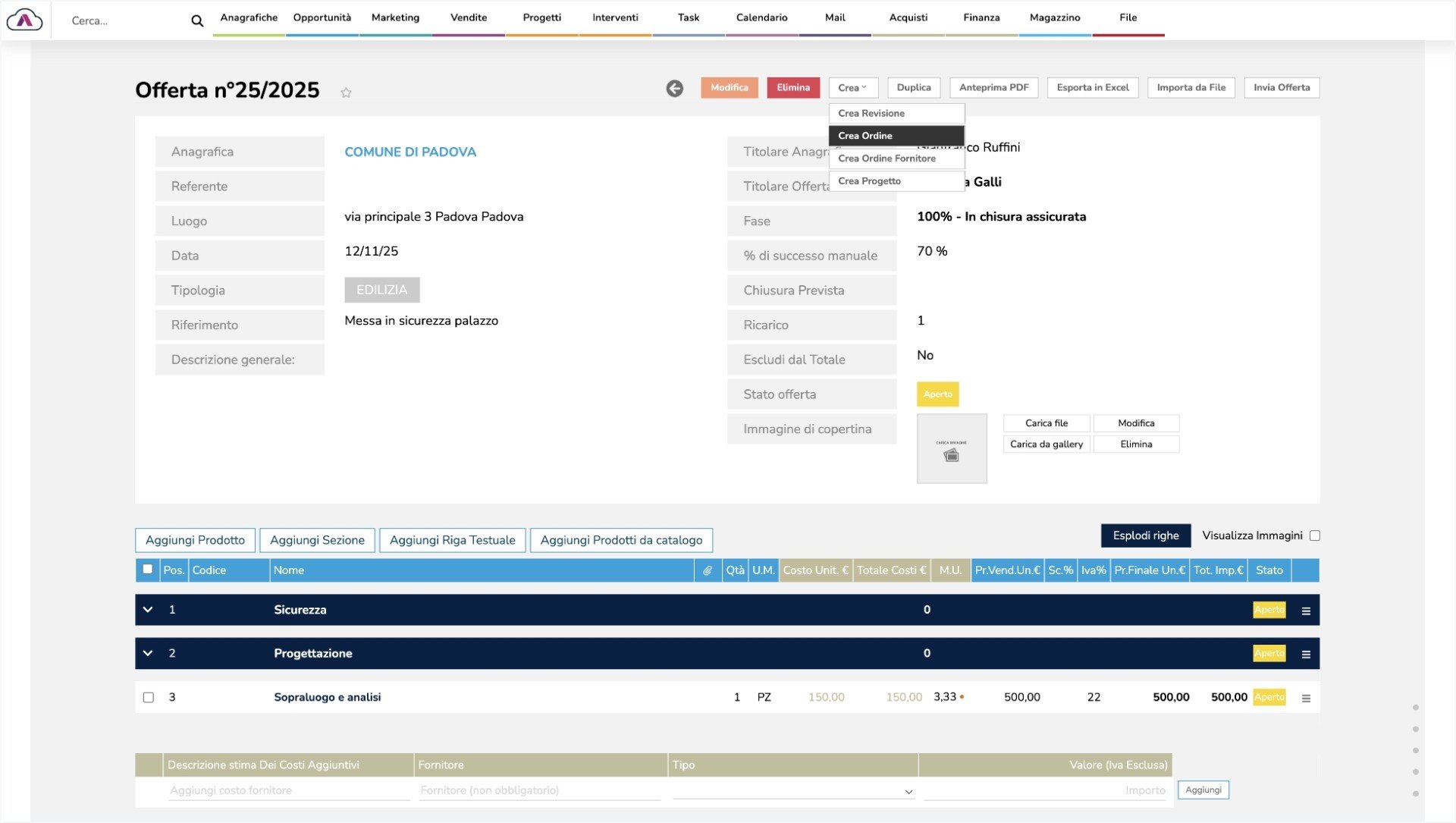Open the COMUNE DI PADOVA link
This screenshot has width=1456, height=823.
coord(410,152)
